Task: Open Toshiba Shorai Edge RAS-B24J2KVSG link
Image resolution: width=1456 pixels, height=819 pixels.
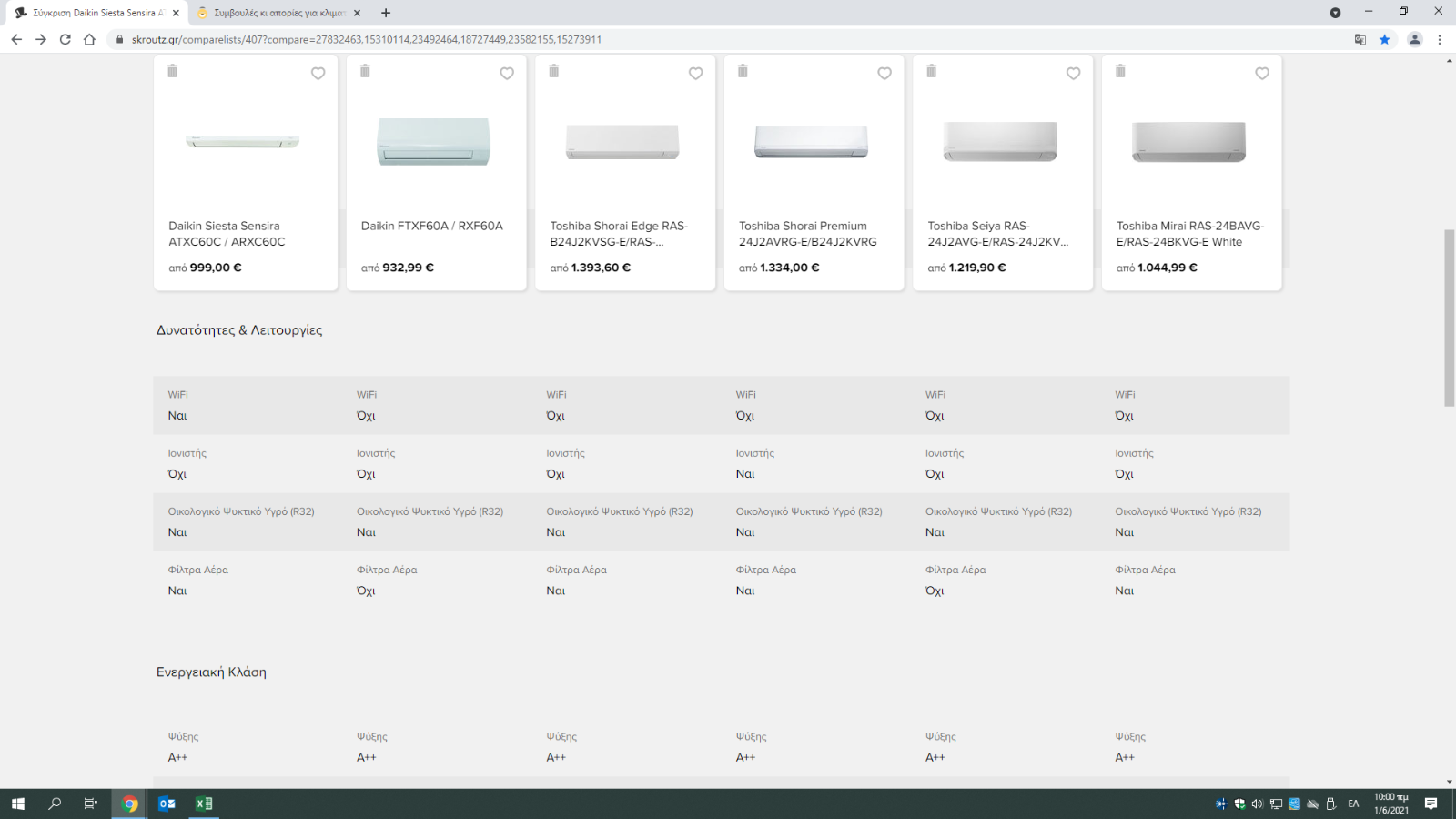Action: [619, 234]
